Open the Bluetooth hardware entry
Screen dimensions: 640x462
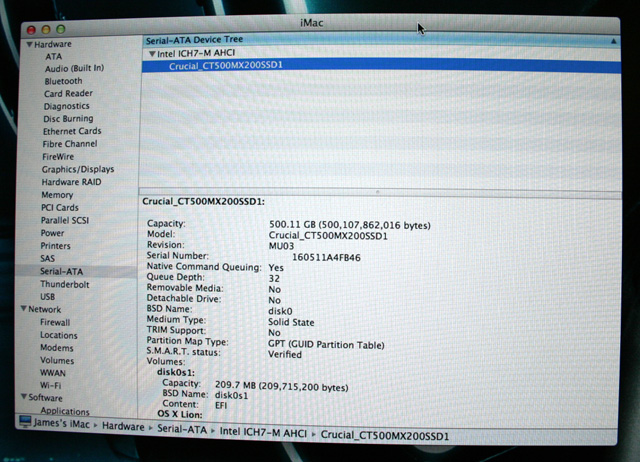(x=63, y=81)
